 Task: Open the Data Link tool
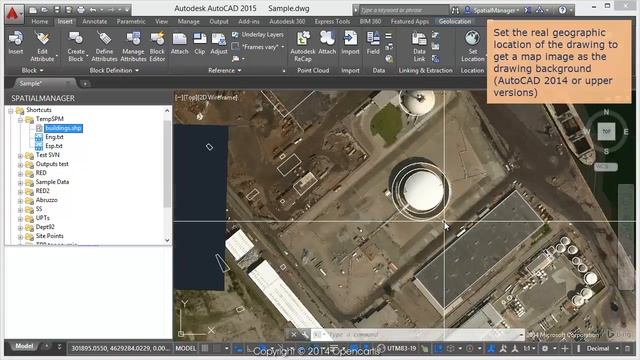click(x=419, y=46)
